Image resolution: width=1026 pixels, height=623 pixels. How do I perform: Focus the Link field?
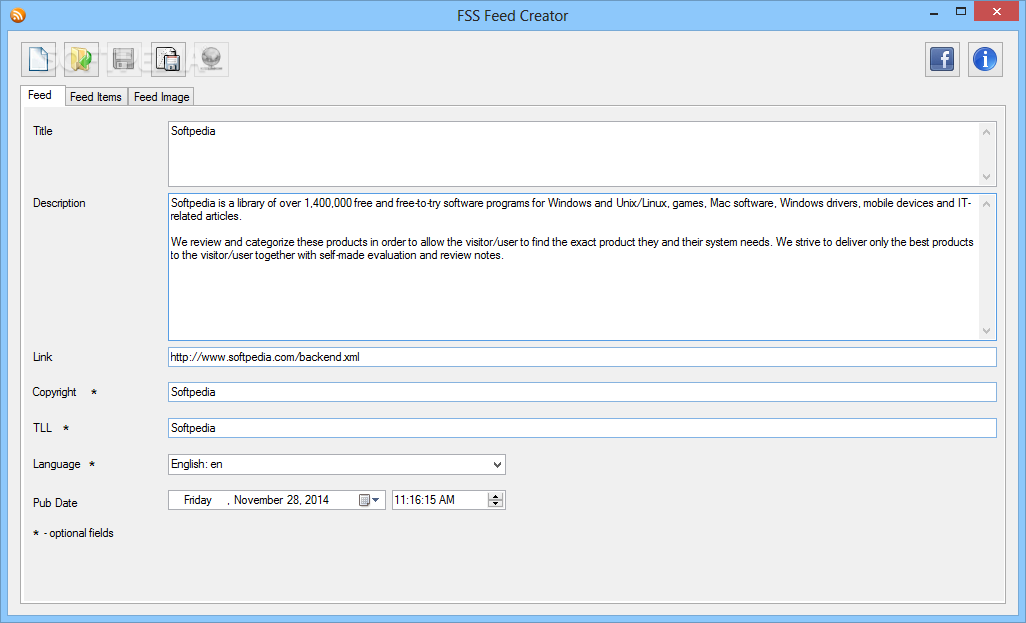(582, 357)
